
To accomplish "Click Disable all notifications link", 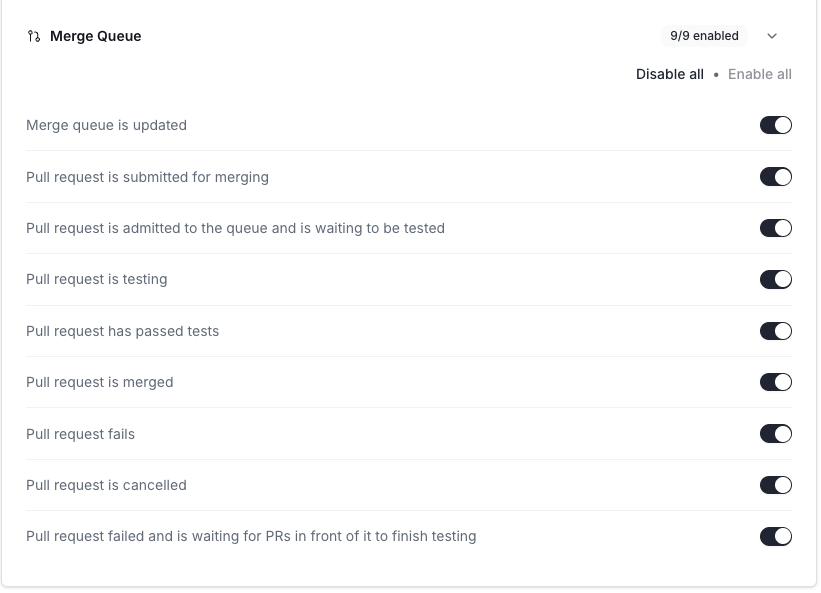I will 670,74.
